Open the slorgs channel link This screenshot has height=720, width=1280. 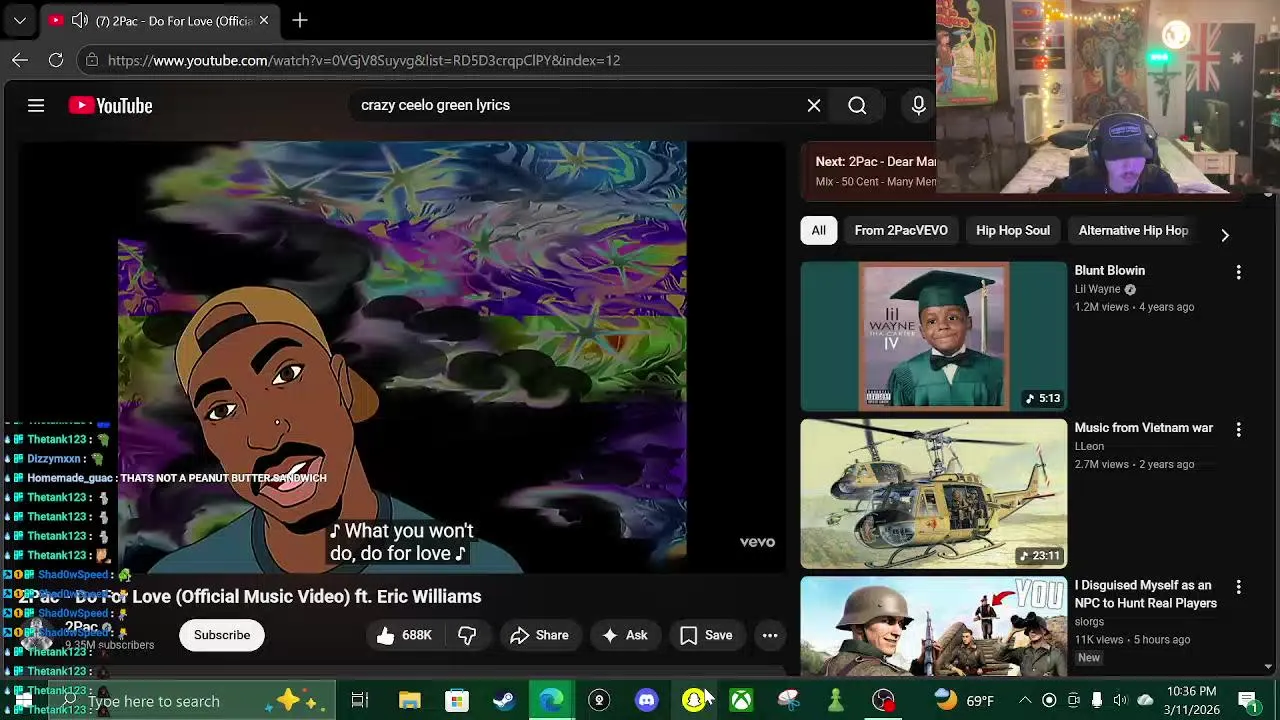tap(1089, 621)
